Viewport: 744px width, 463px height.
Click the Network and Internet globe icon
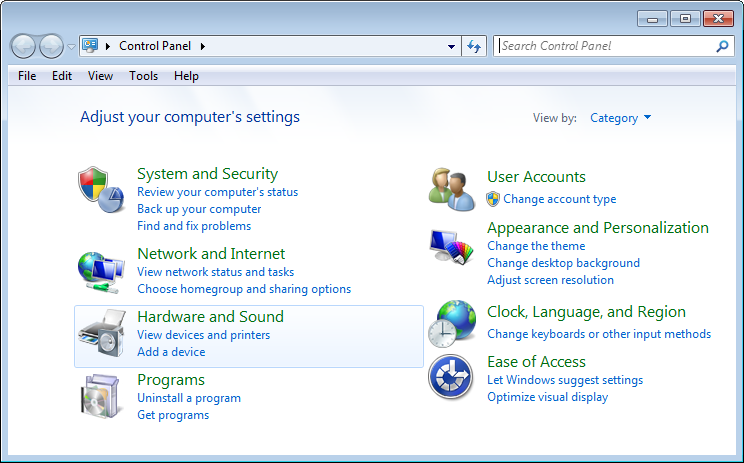[x=100, y=271]
